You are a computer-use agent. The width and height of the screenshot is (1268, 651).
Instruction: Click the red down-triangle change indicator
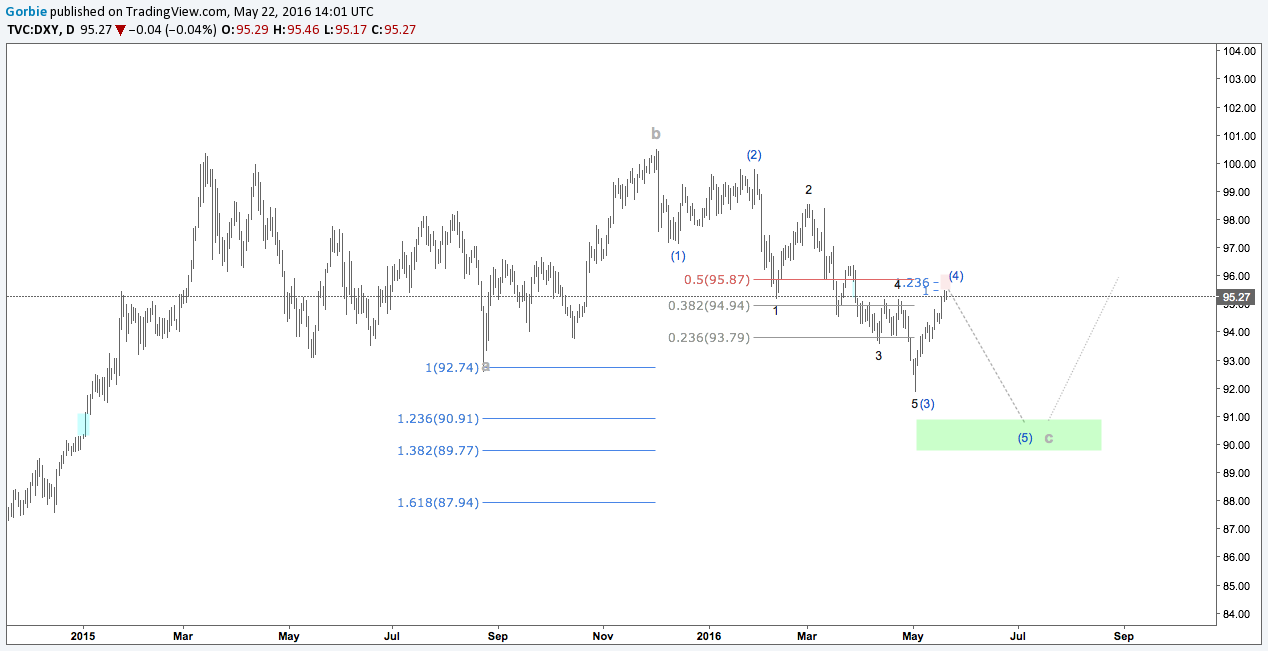[x=120, y=30]
